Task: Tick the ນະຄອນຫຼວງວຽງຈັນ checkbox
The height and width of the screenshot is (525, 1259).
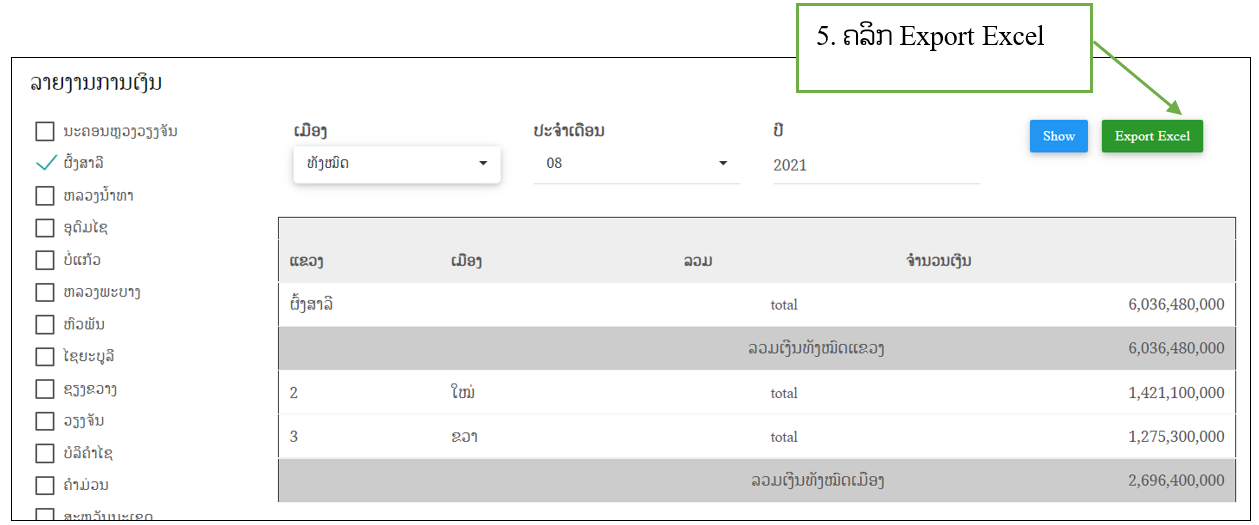Action: click(45, 132)
